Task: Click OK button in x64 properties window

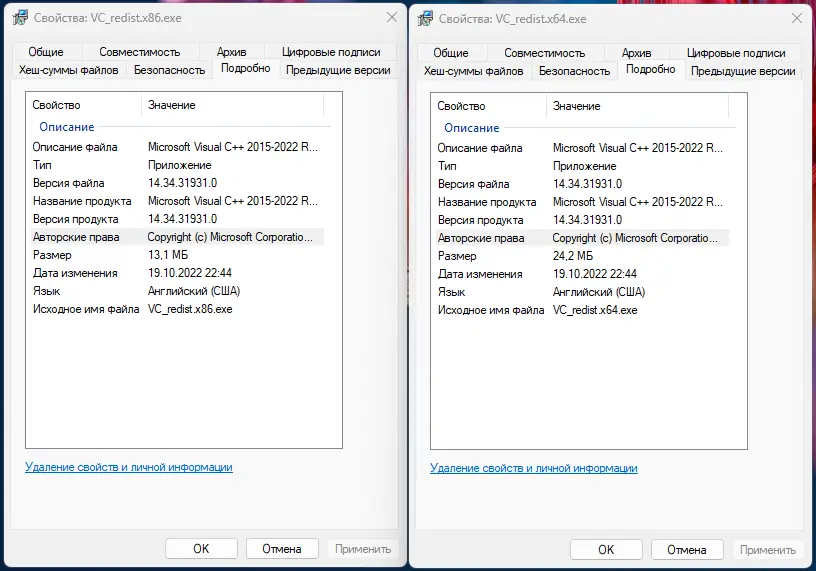Action: pos(606,550)
